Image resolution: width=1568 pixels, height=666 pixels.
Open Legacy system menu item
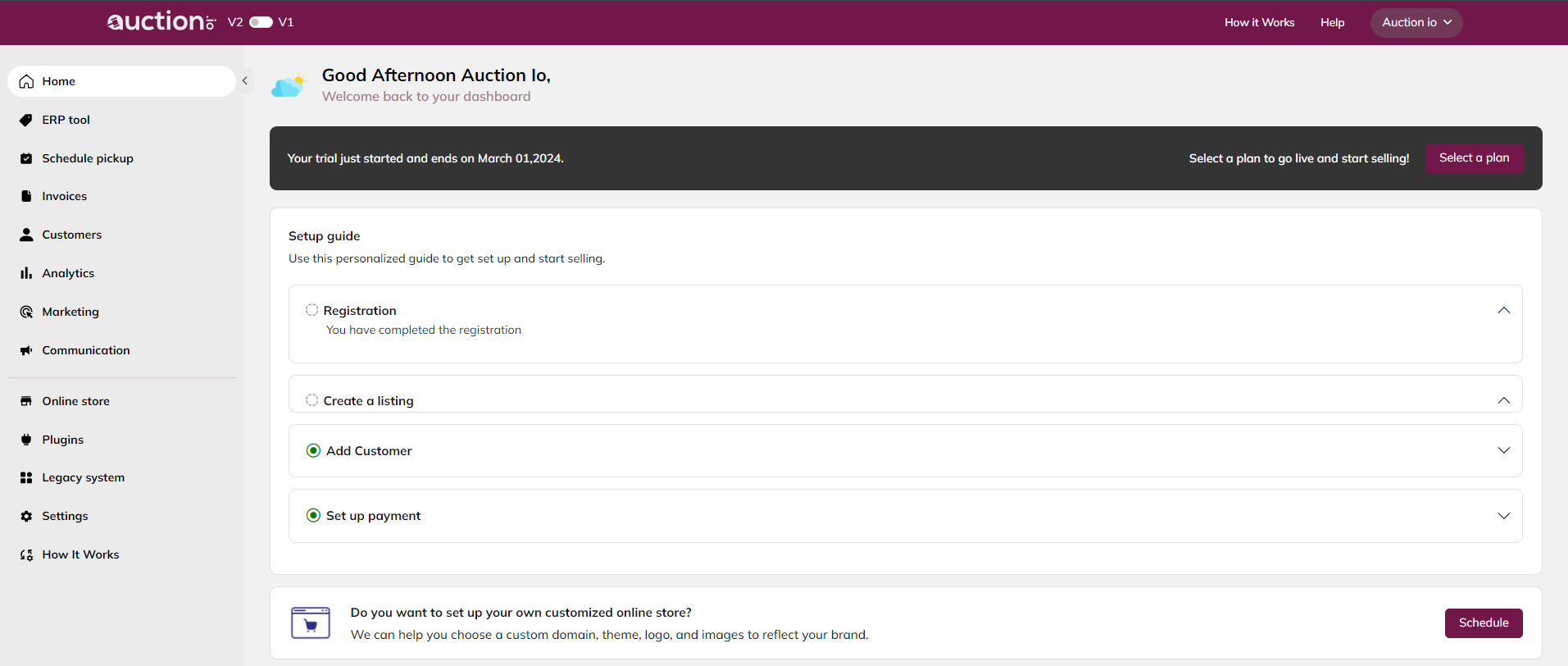(83, 477)
